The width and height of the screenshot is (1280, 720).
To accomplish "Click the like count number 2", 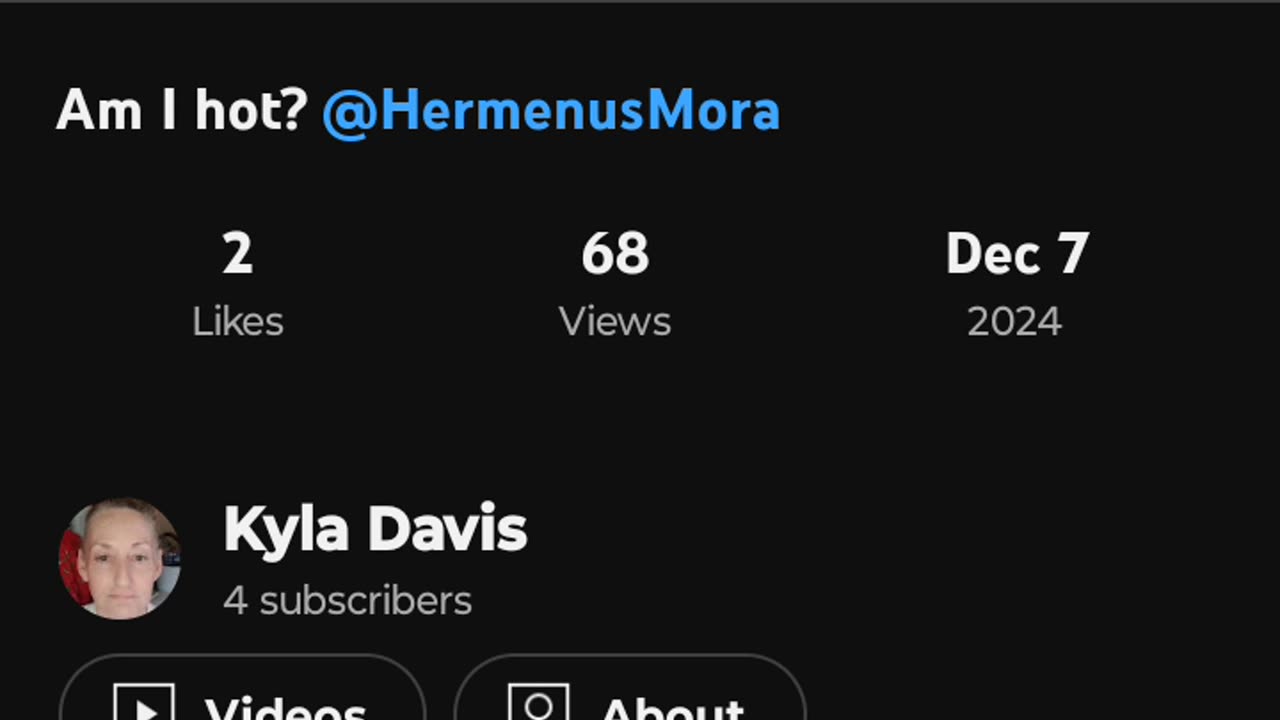I will [238, 254].
